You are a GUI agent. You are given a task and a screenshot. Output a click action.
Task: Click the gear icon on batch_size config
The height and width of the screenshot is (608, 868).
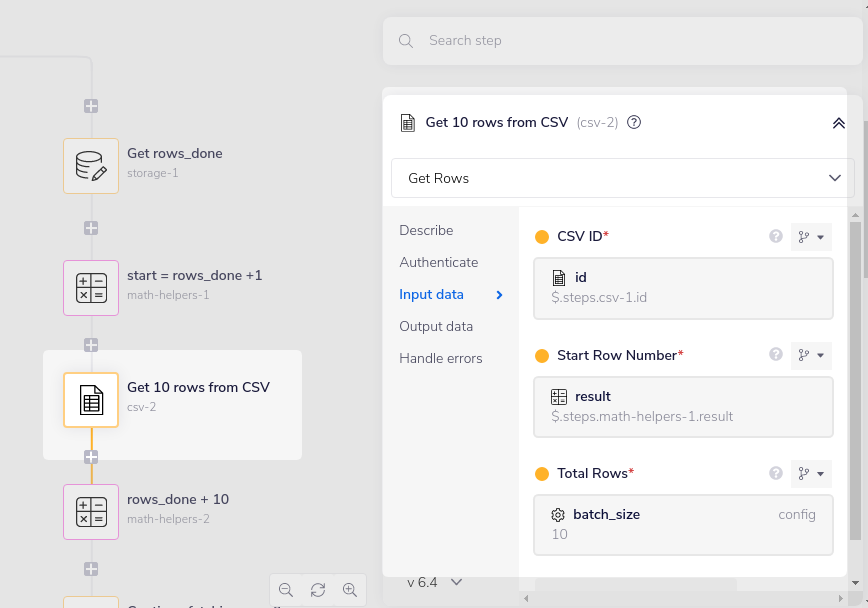coord(558,514)
